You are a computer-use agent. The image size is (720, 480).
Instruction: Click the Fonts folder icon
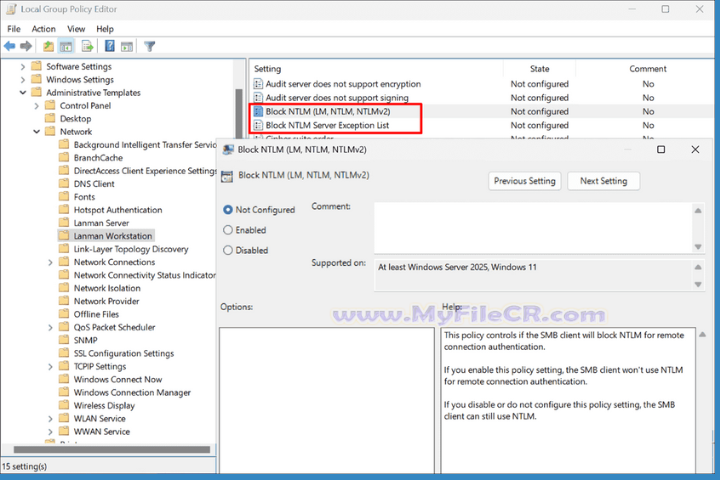pyautogui.click(x=64, y=197)
